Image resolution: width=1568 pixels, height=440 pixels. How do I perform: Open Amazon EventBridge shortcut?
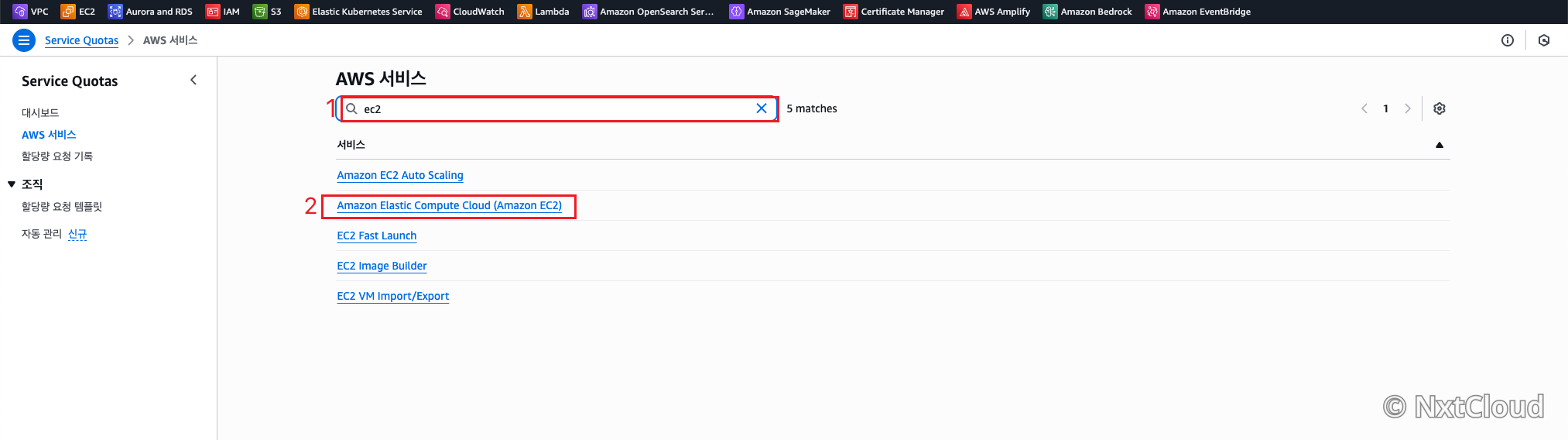click(1198, 12)
